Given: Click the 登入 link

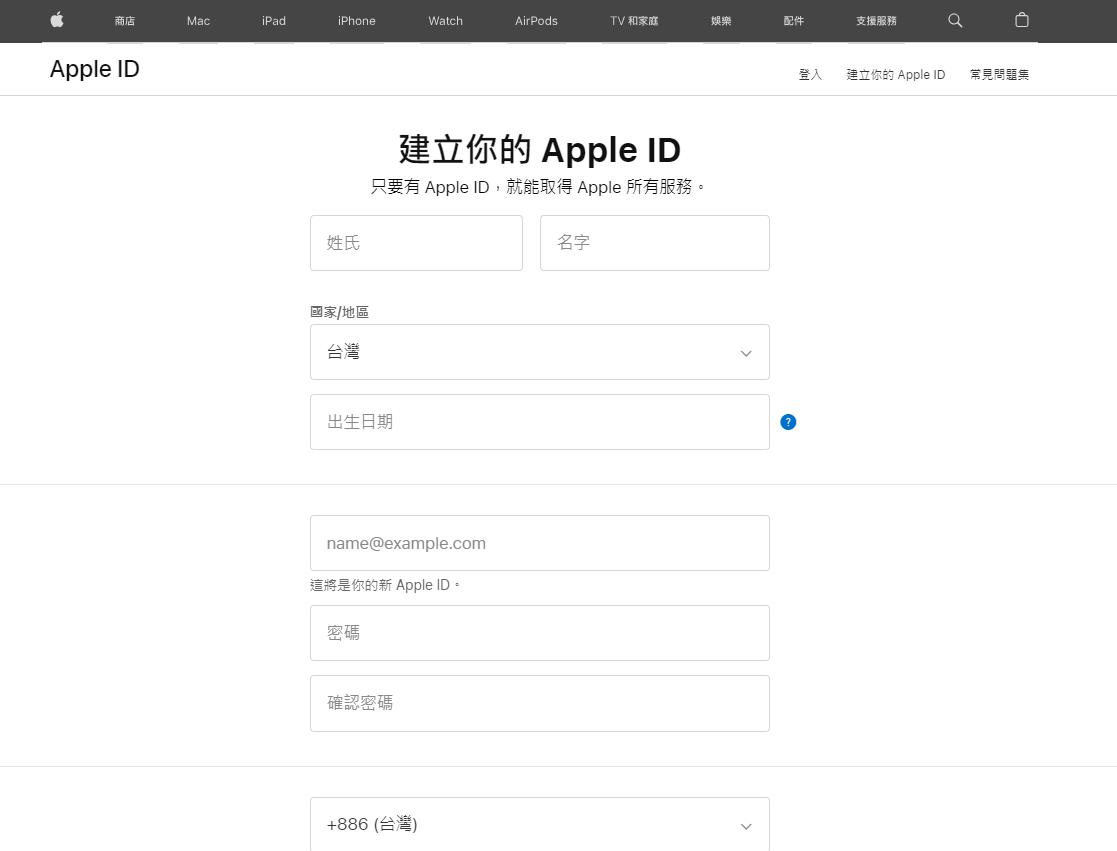Looking at the screenshot, I should click(810, 75).
